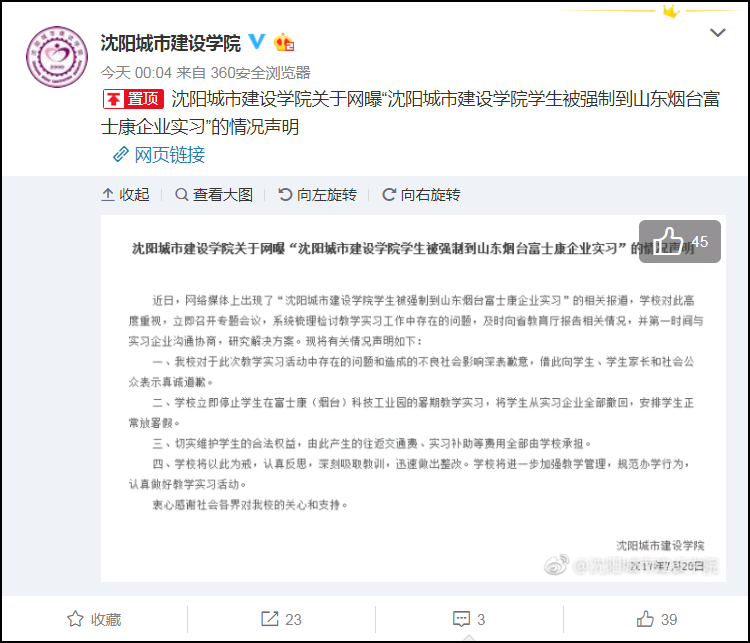Click the orange membership crown badge
750x643 pixels.
point(284,42)
